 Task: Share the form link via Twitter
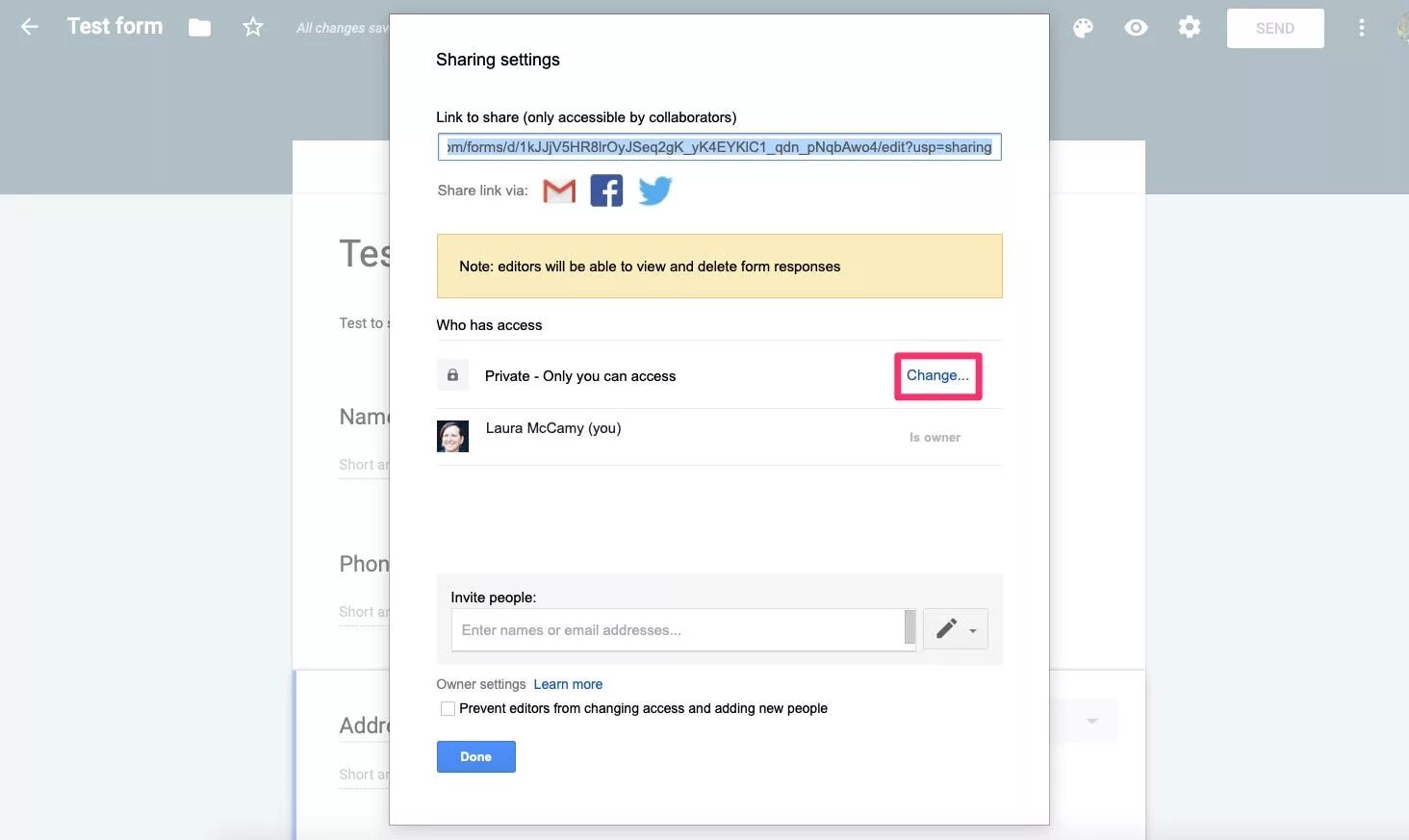[x=654, y=191]
